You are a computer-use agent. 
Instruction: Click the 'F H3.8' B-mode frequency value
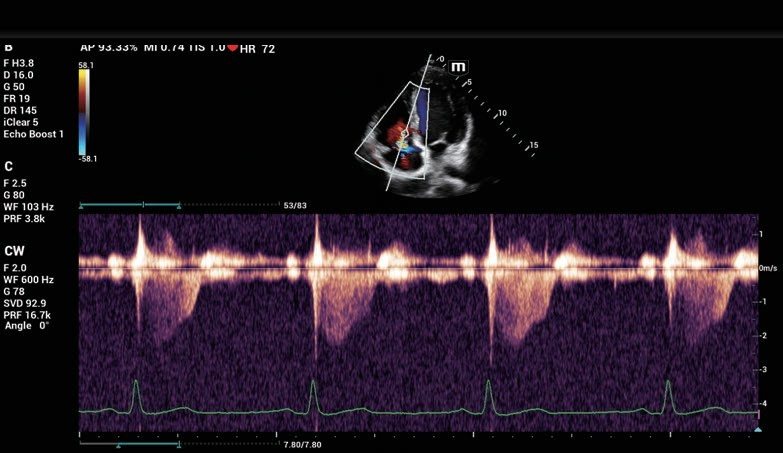pyautogui.click(x=18, y=63)
